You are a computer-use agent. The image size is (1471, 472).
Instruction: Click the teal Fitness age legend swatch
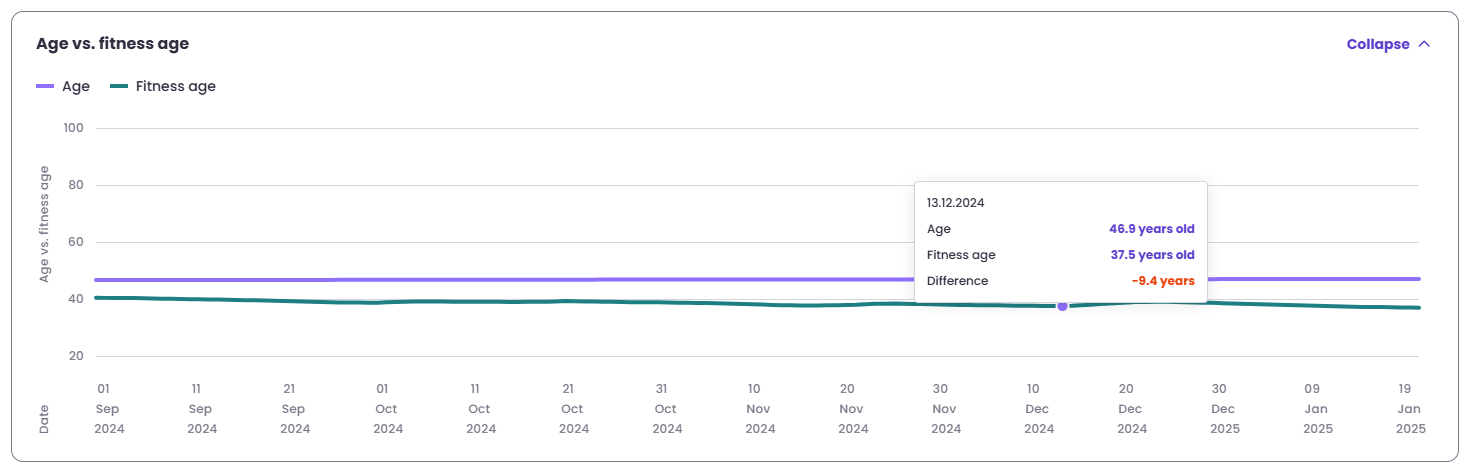tap(119, 86)
